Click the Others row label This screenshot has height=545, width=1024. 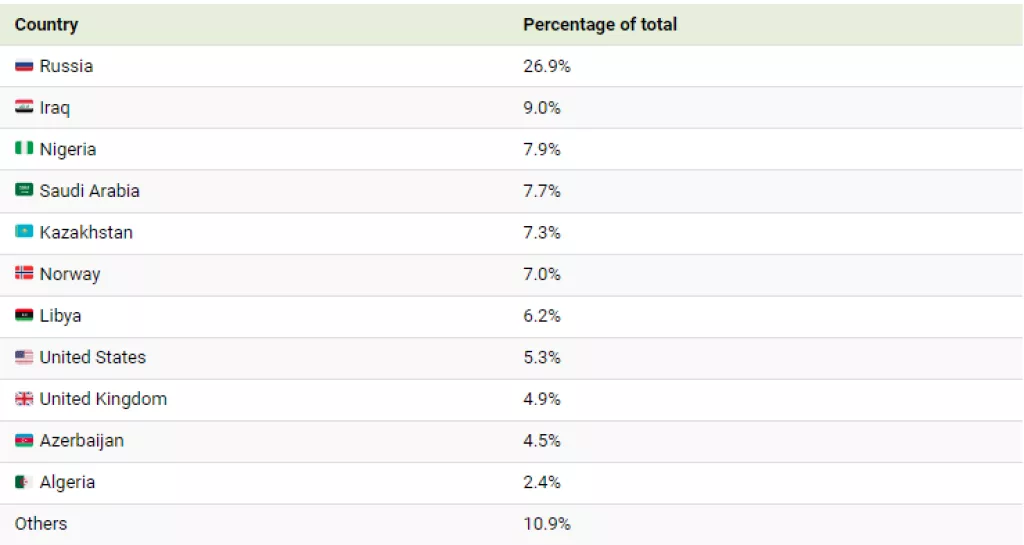[x=41, y=523]
